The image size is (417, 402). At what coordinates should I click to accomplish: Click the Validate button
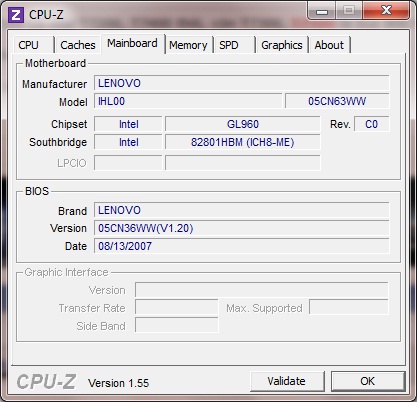pos(287,381)
